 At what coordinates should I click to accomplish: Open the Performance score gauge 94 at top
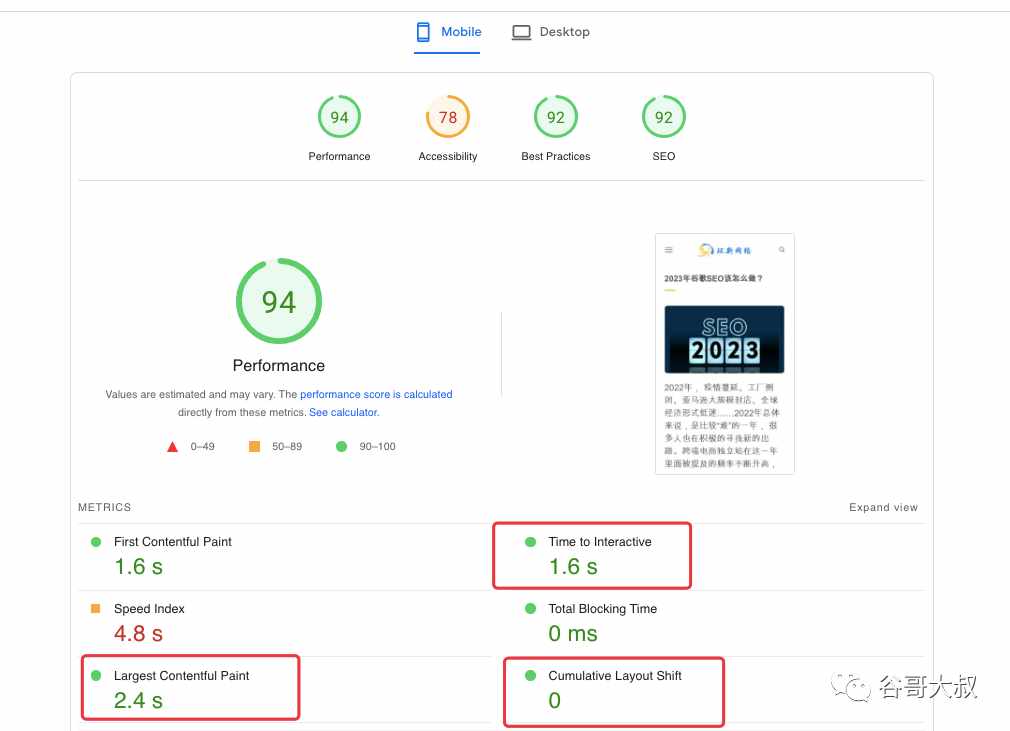pyautogui.click(x=339, y=117)
